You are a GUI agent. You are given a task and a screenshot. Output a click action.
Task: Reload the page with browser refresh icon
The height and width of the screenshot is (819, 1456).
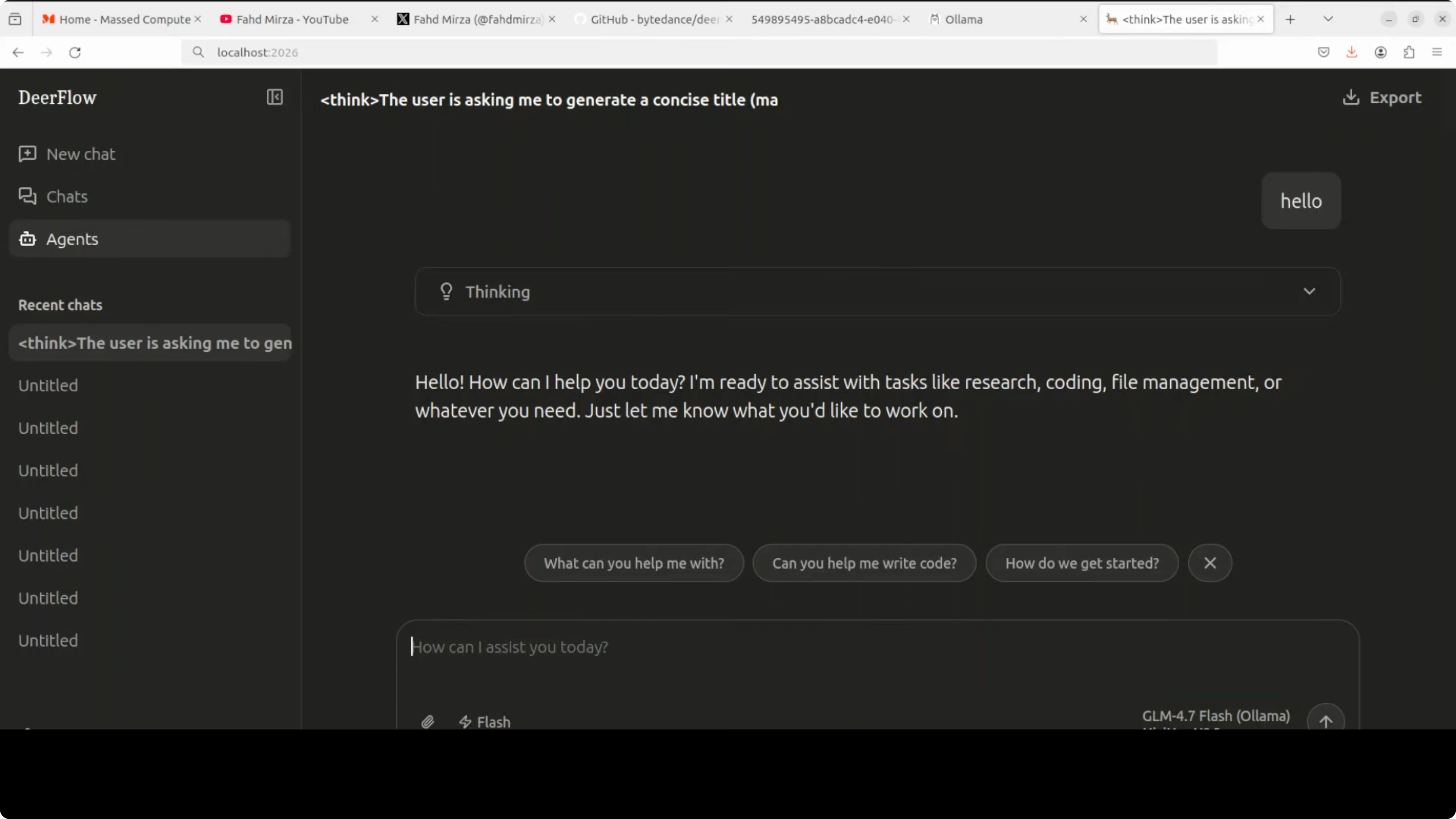(75, 53)
